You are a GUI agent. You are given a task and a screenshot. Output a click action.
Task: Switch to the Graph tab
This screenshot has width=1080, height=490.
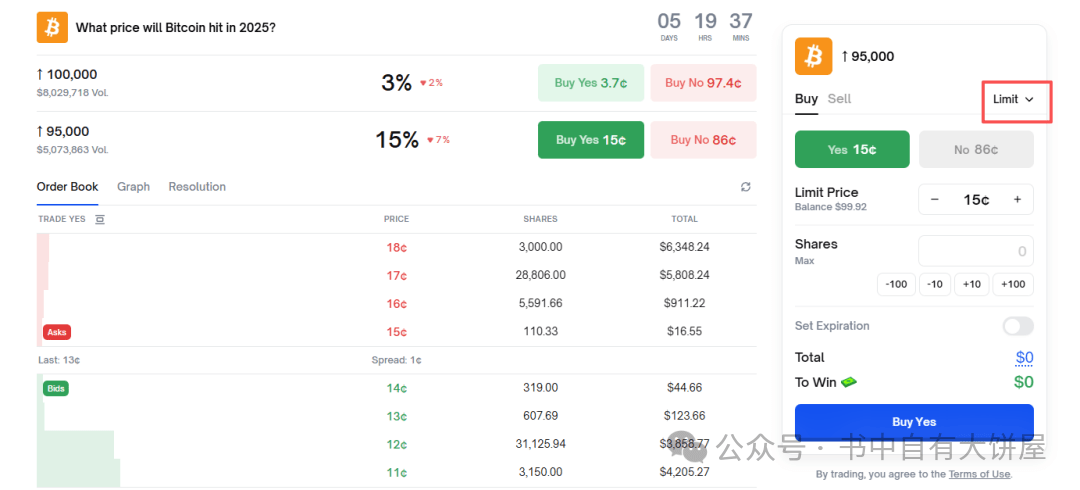tap(134, 187)
